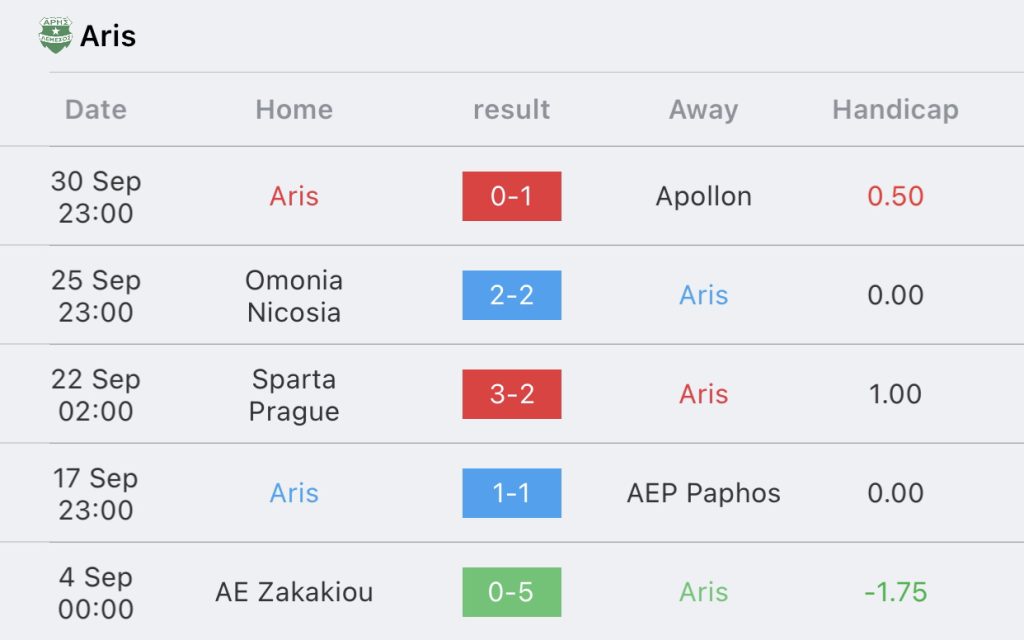The height and width of the screenshot is (640, 1024).
Task: Select the Home column header
Action: click(294, 110)
